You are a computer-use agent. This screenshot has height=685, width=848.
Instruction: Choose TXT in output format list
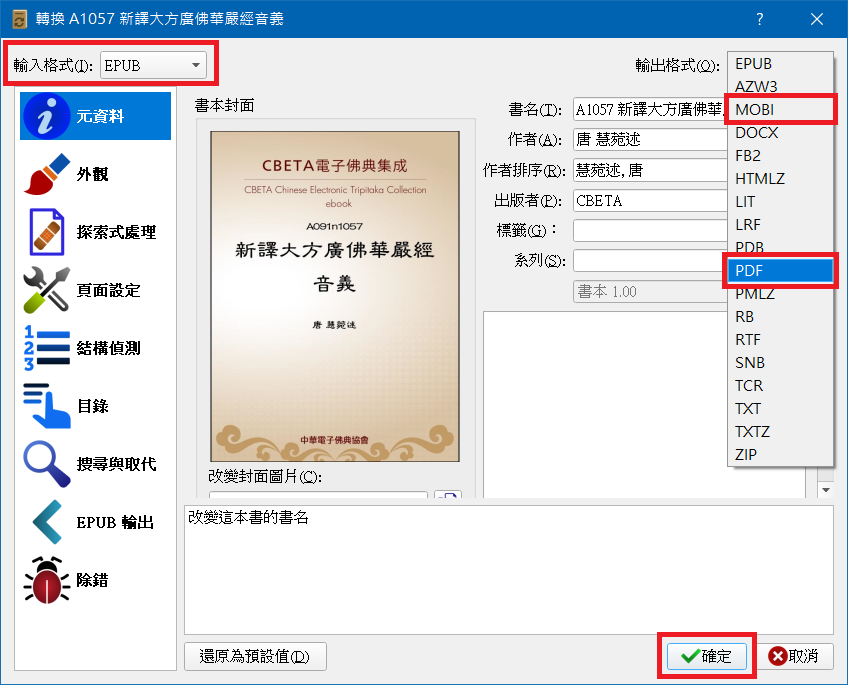(x=780, y=408)
